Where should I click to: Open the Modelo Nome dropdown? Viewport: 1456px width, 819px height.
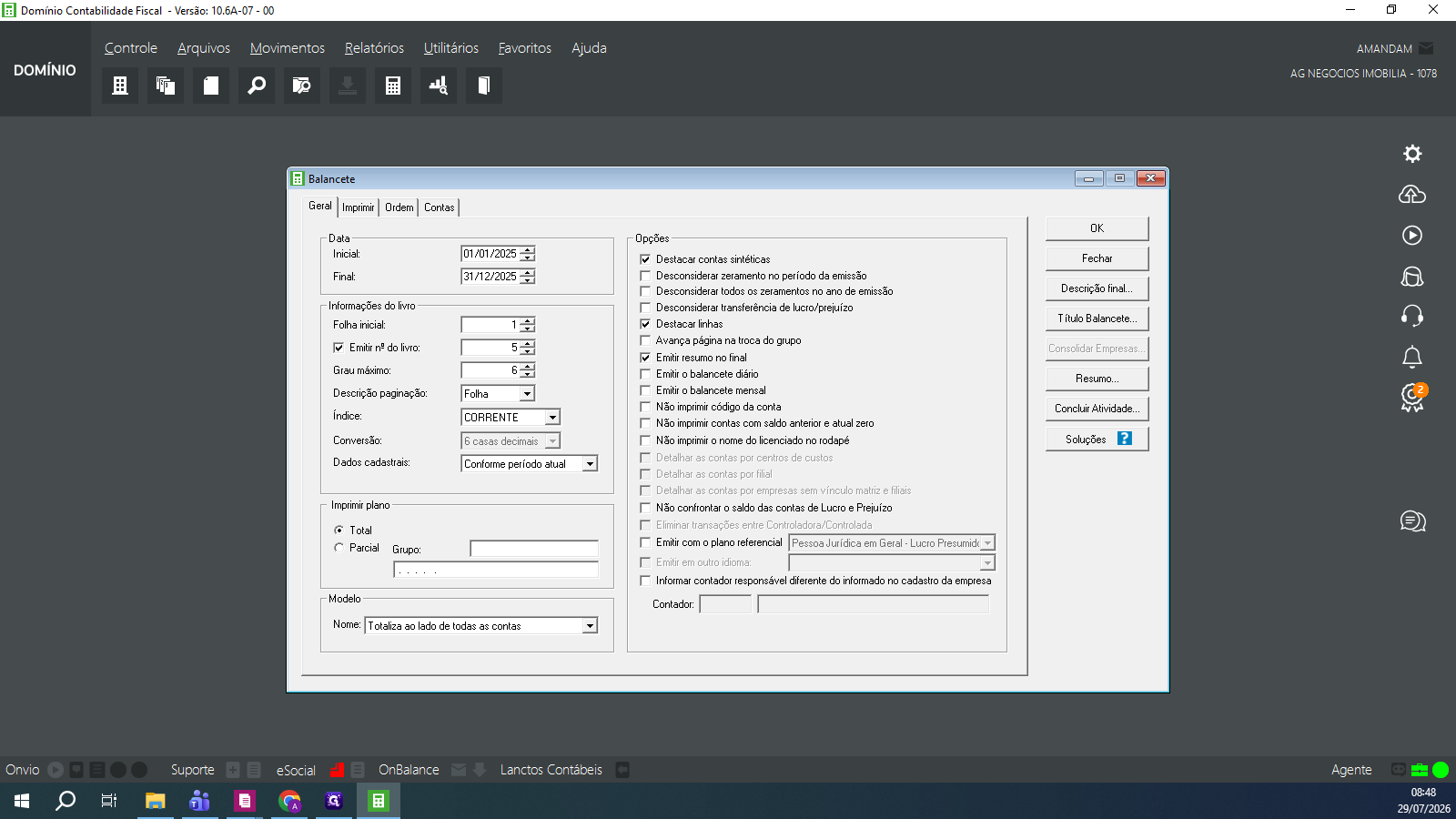[x=590, y=626]
